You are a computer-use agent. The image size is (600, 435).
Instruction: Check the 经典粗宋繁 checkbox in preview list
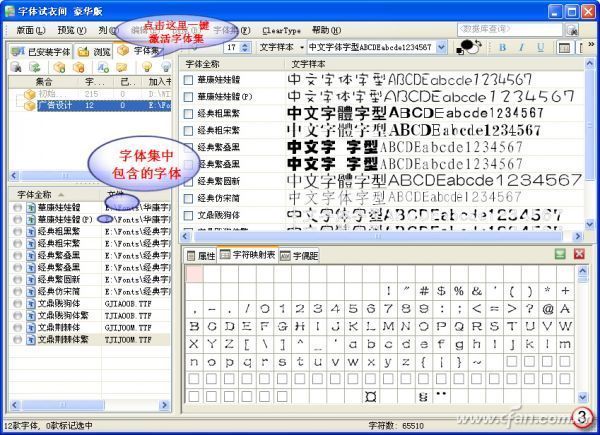(188, 131)
